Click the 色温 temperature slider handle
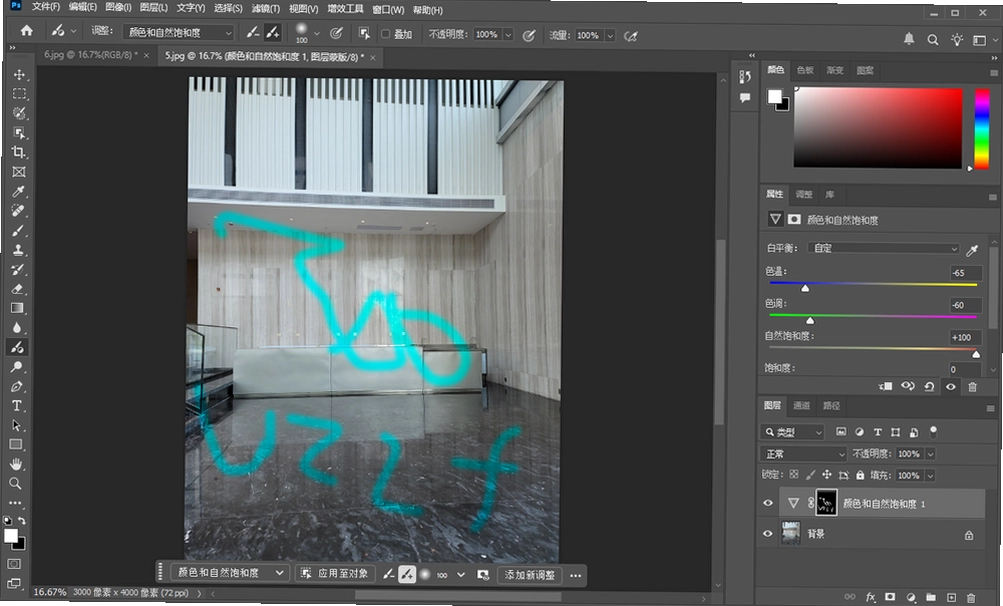1003x606 pixels. point(805,289)
